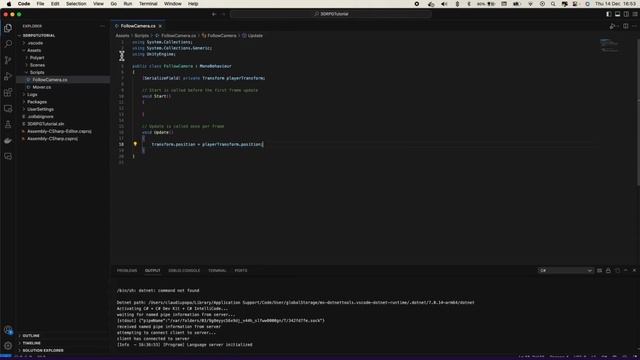Click the lightbulb code action icon
This screenshot has width=640, height=360.
coord(135,144)
